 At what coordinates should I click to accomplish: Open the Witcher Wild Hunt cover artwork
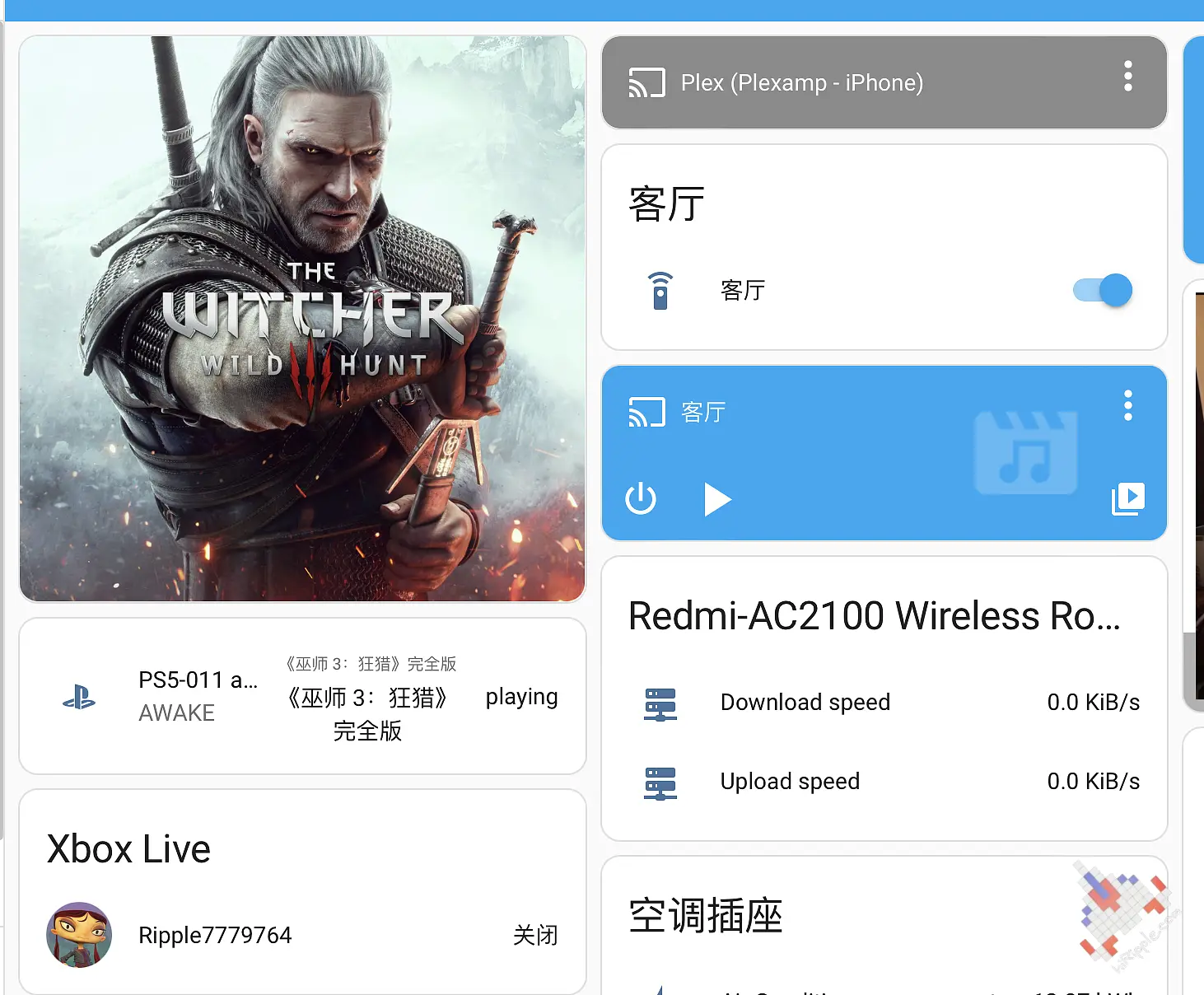(302, 319)
